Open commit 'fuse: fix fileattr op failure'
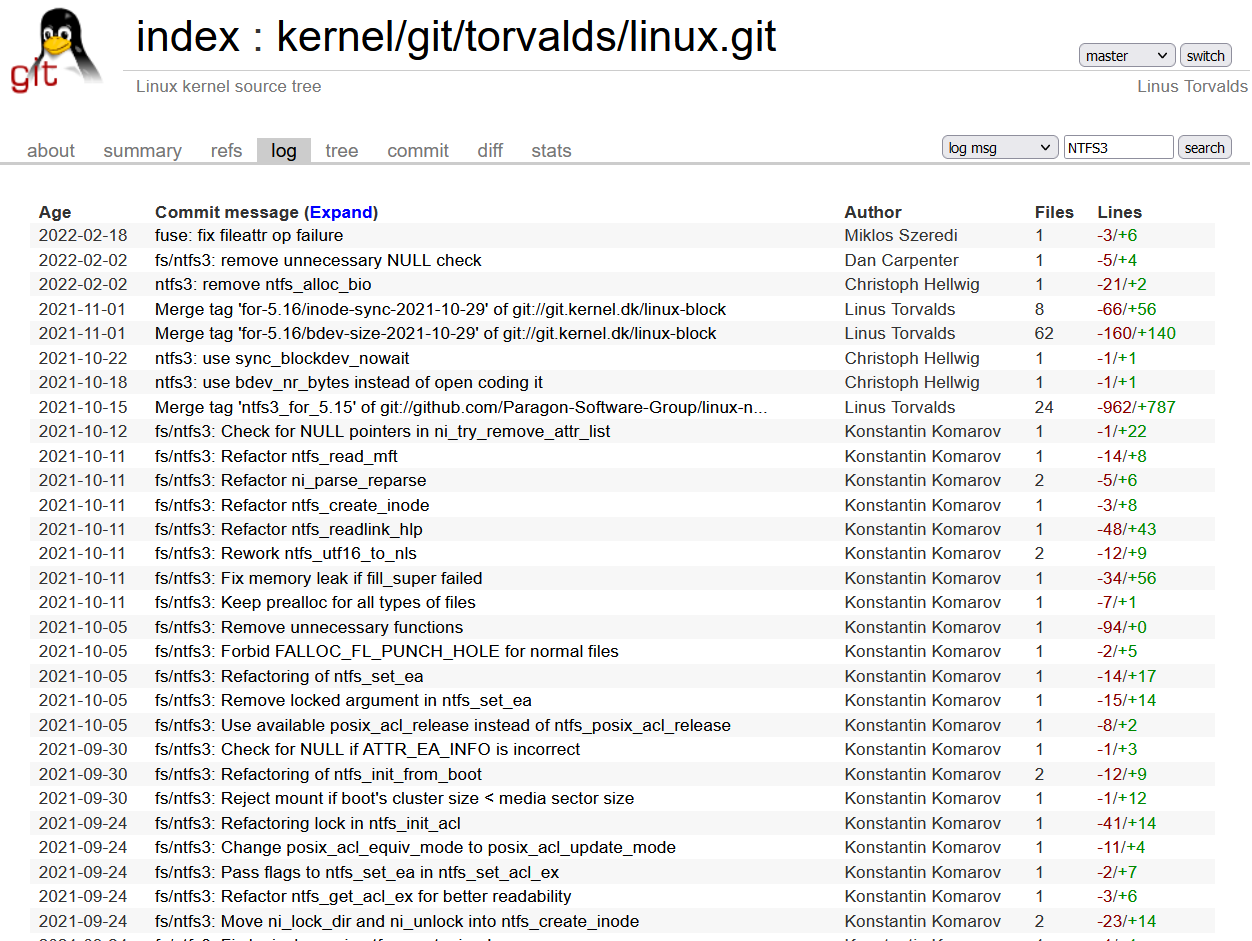Image resolution: width=1252 pixels, height=941 pixels. click(249, 236)
